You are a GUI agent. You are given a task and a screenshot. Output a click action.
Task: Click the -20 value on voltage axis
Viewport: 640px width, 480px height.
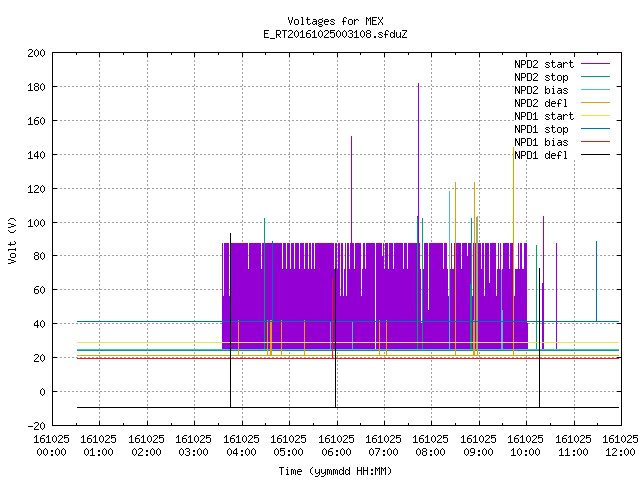coord(36,426)
